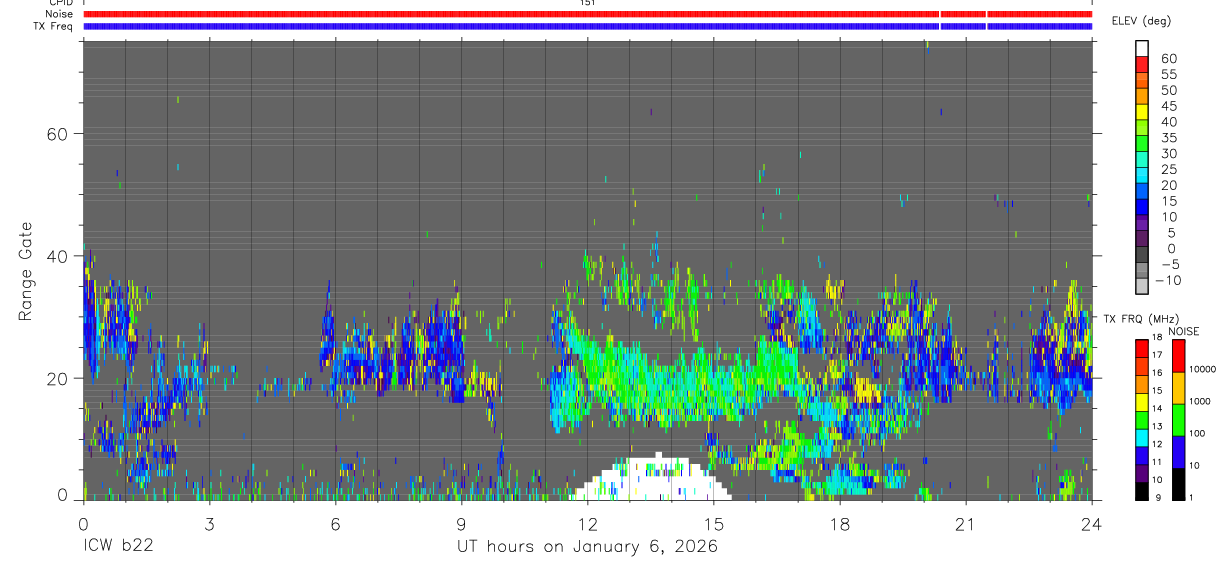This screenshot has height=567, width=1228.
Task: Click the "1" value on the NOISE scale
Action: pos(1192,497)
